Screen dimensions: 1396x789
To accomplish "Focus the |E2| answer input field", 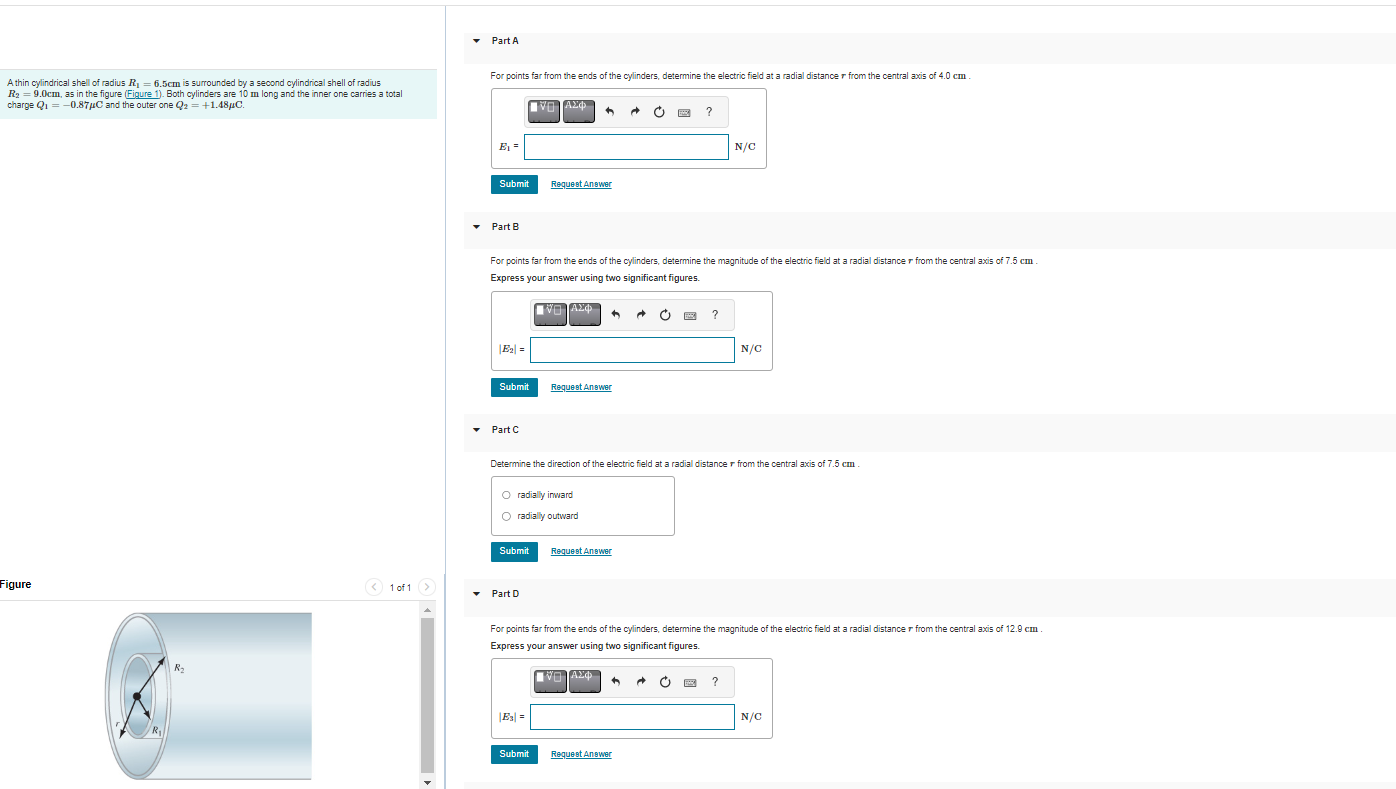I will (632, 350).
